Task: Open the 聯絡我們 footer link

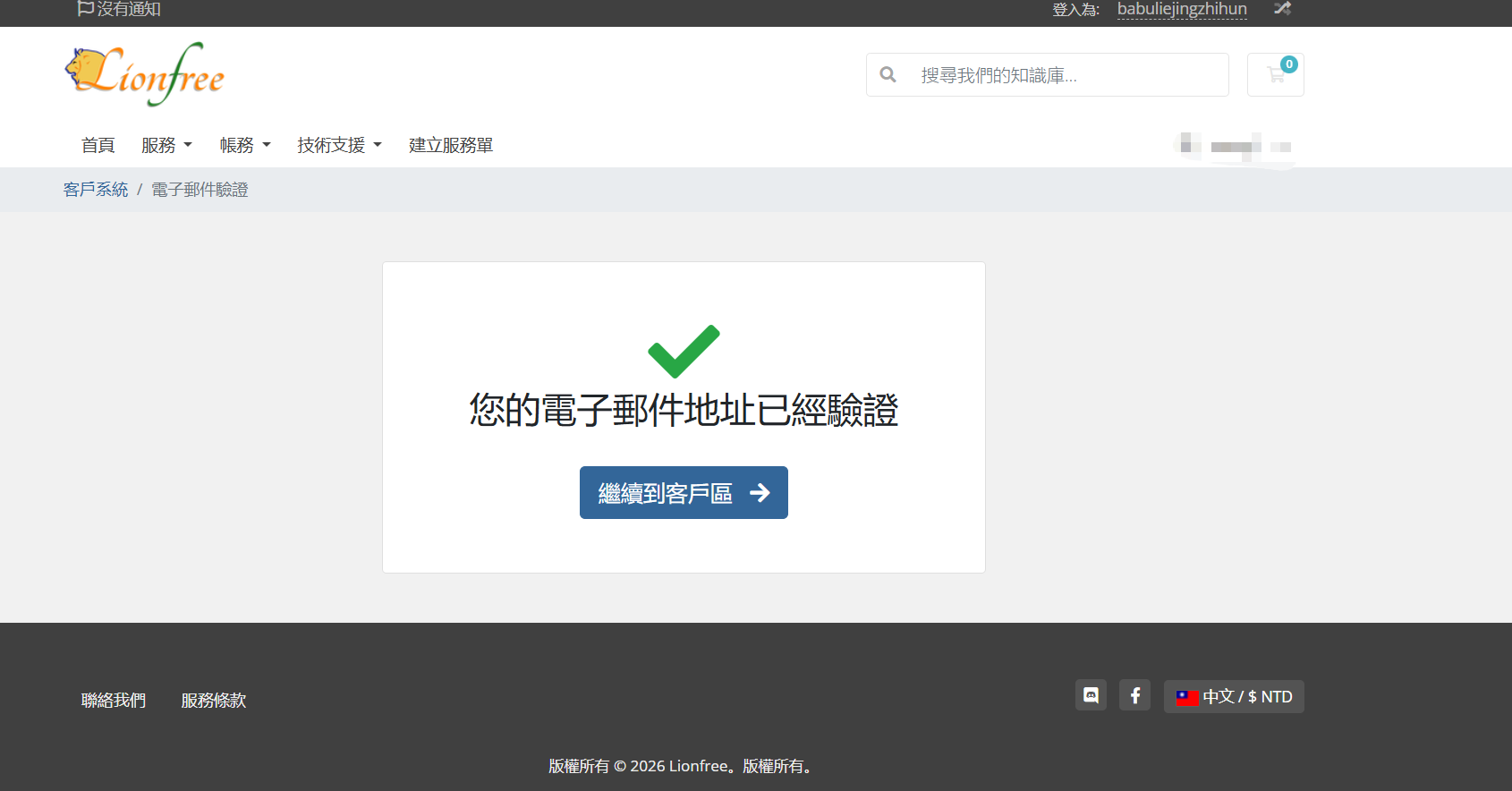Action: click(114, 700)
